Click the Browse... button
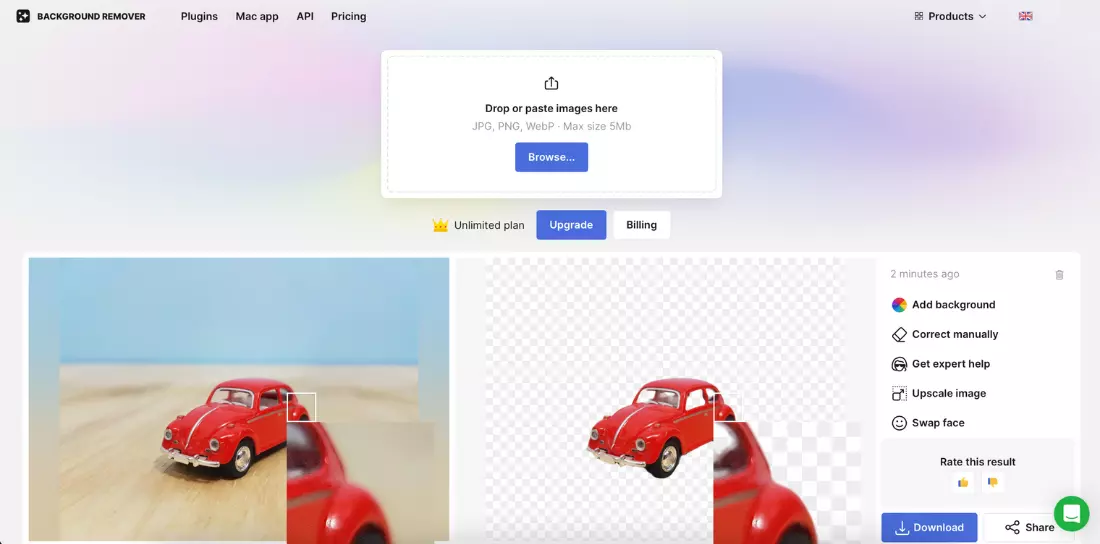 [x=551, y=157]
